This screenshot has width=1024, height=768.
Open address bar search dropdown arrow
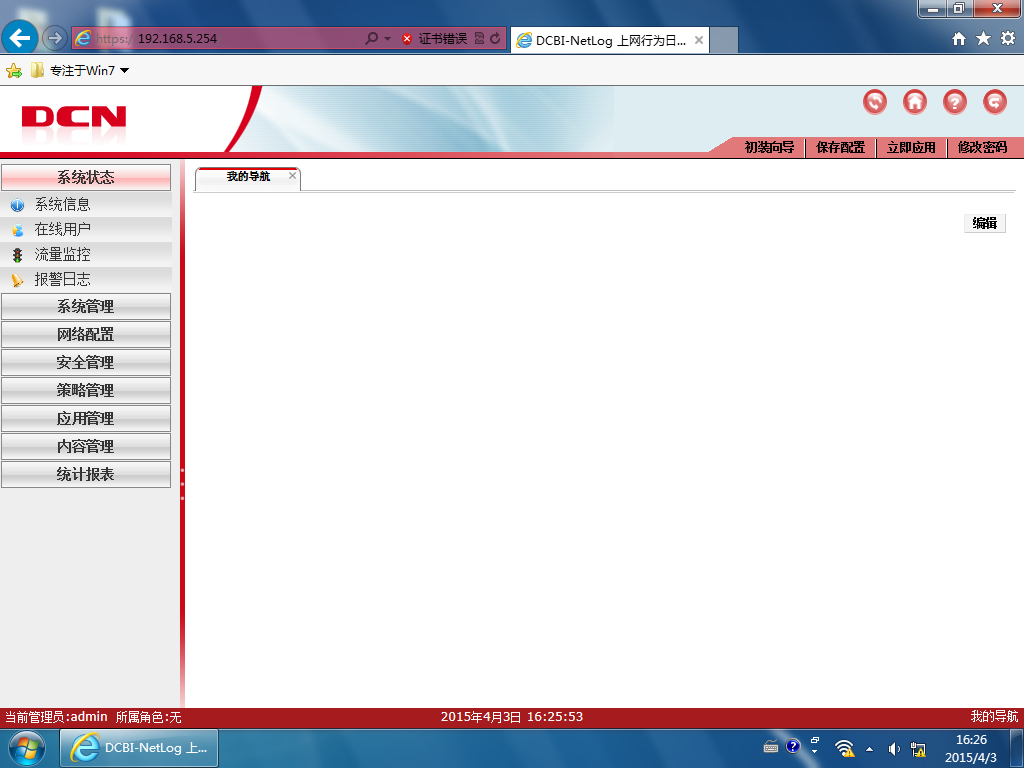click(387, 39)
